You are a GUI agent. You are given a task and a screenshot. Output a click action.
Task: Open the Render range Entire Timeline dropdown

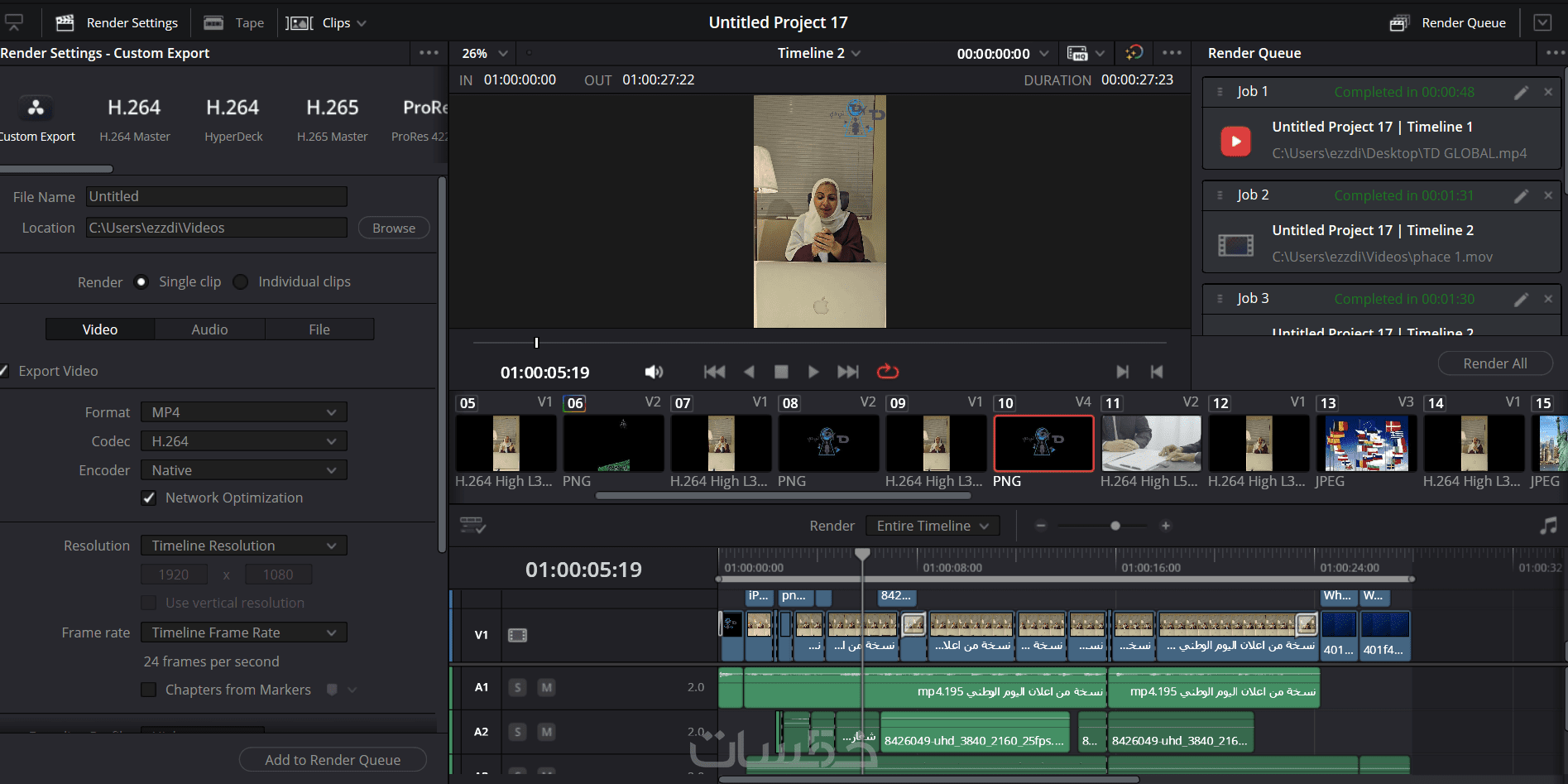pyautogui.click(x=933, y=526)
